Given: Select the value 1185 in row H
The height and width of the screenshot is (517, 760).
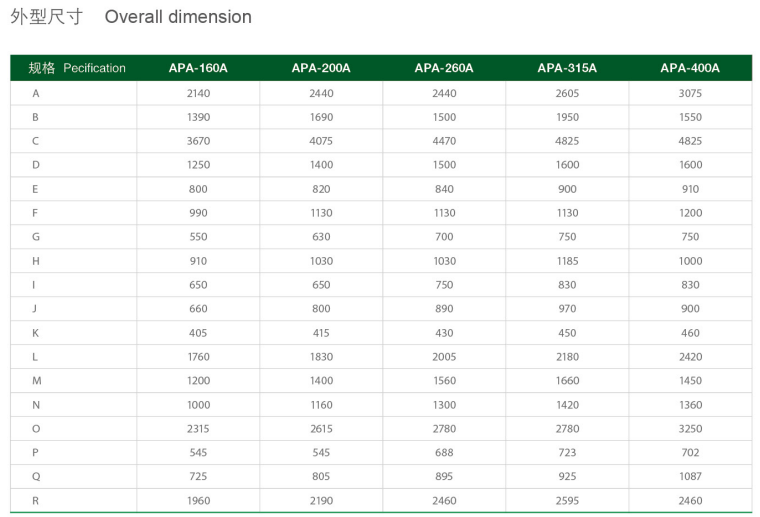Looking at the screenshot, I should pos(567,261).
